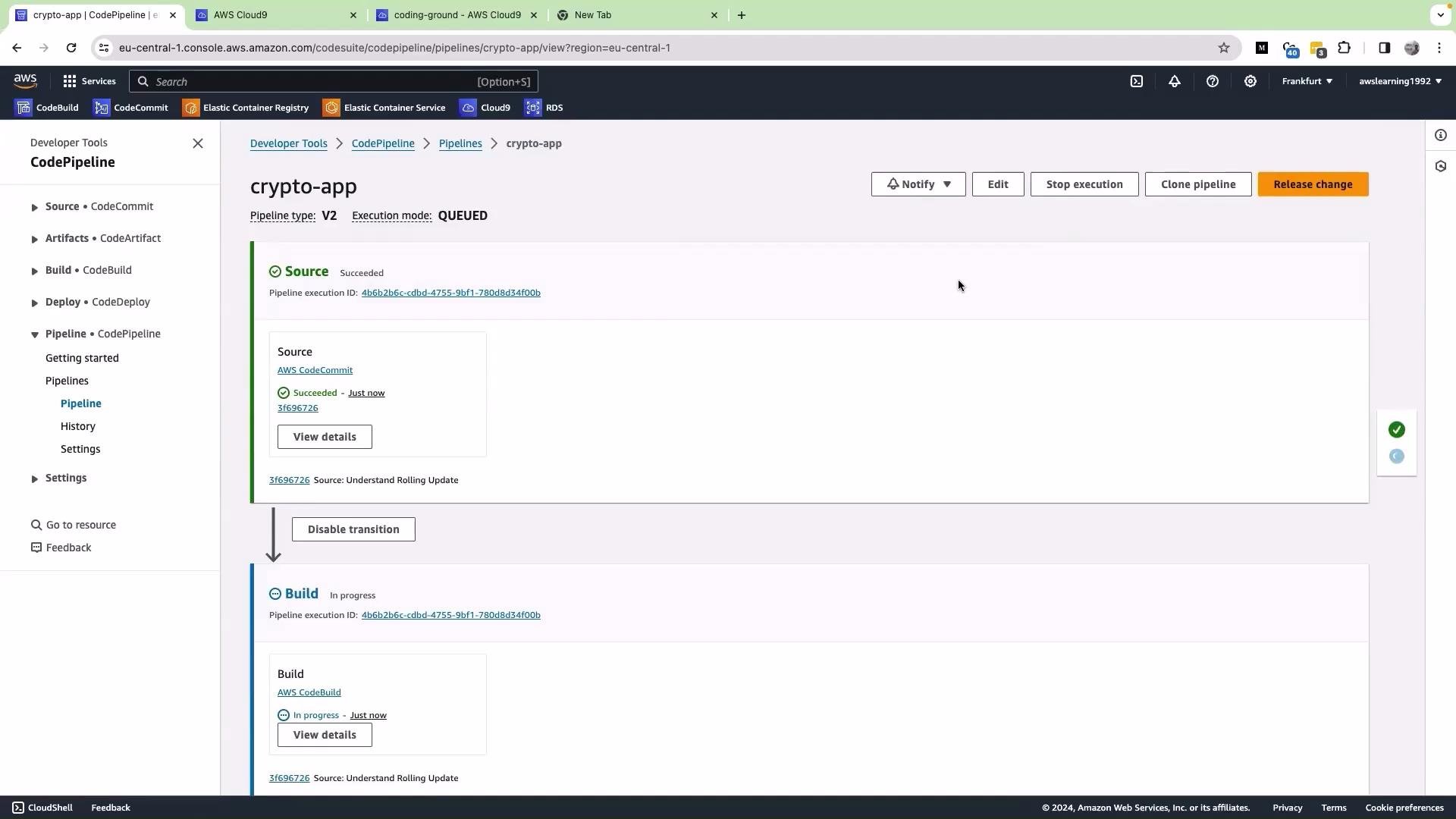Open the Go to resource search
The height and width of the screenshot is (819, 1456).
tap(74, 525)
